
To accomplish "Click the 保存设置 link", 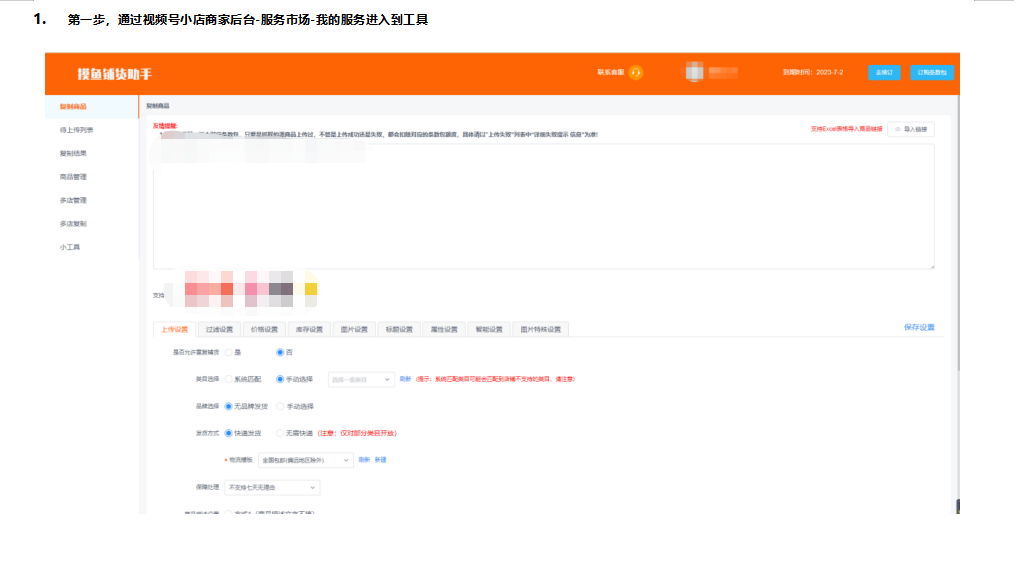I will 918,327.
